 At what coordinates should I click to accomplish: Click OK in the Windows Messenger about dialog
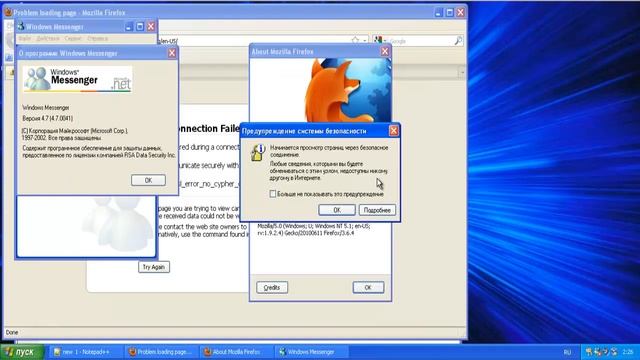(x=148, y=180)
